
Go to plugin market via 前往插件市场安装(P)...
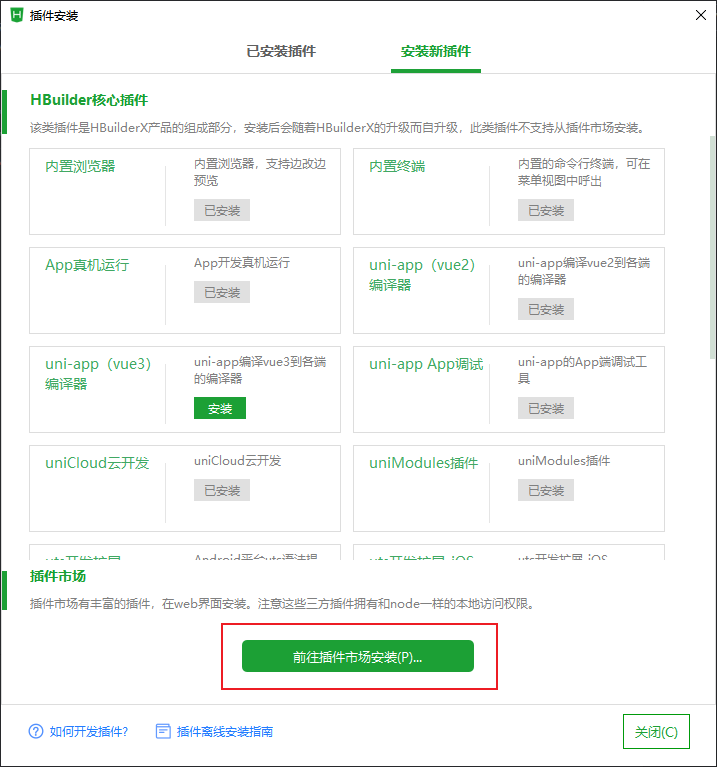(x=358, y=656)
